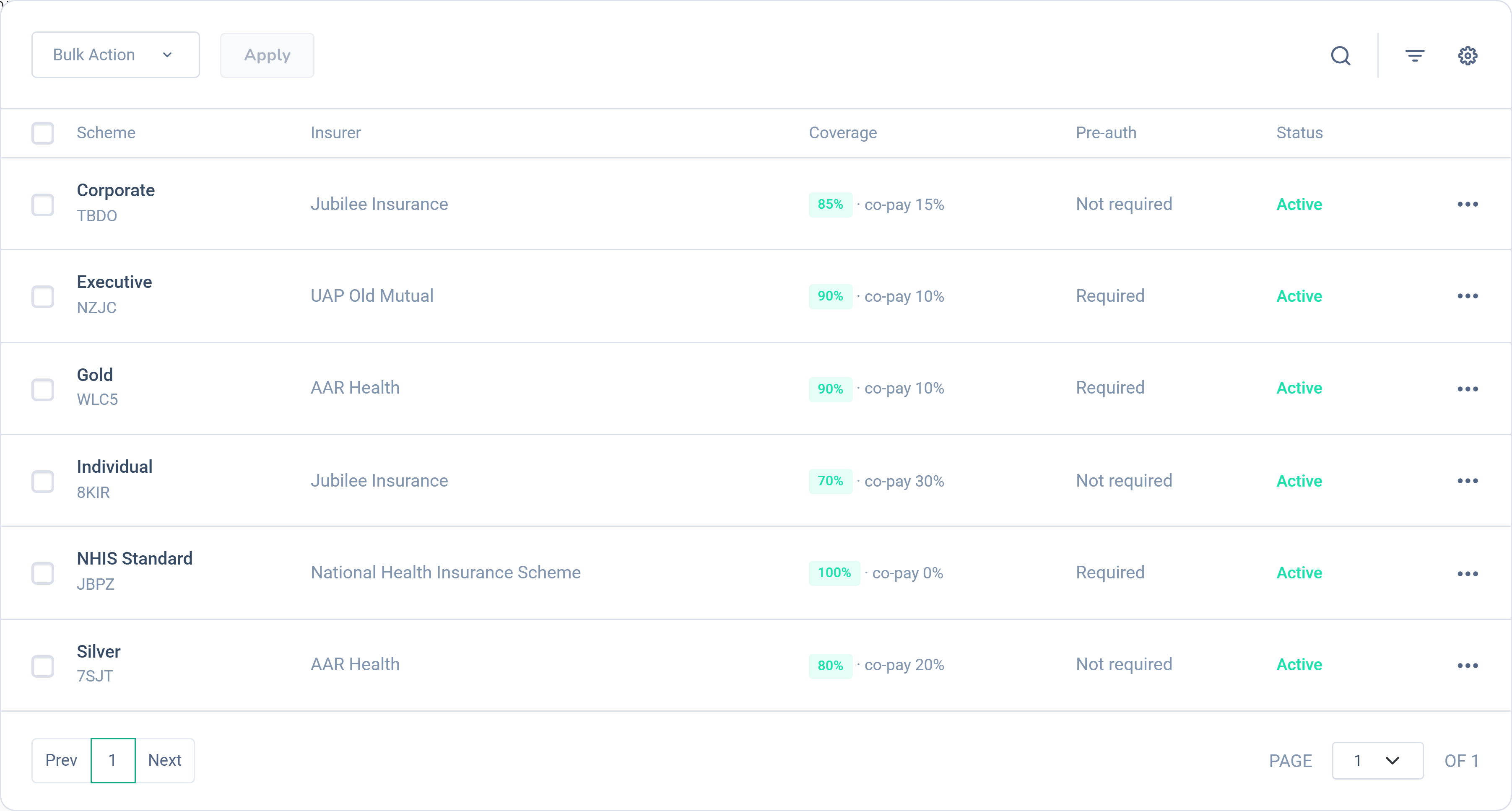
Task: Click Active status in Silver row
Action: pos(1299,664)
